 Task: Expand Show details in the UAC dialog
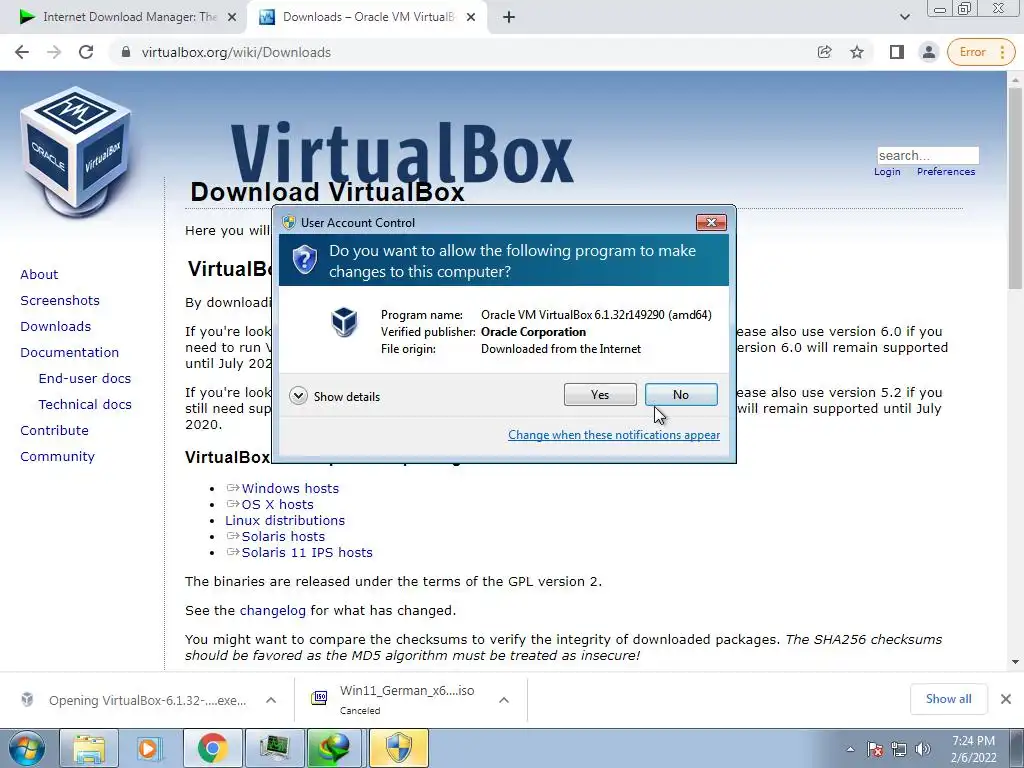point(334,396)
